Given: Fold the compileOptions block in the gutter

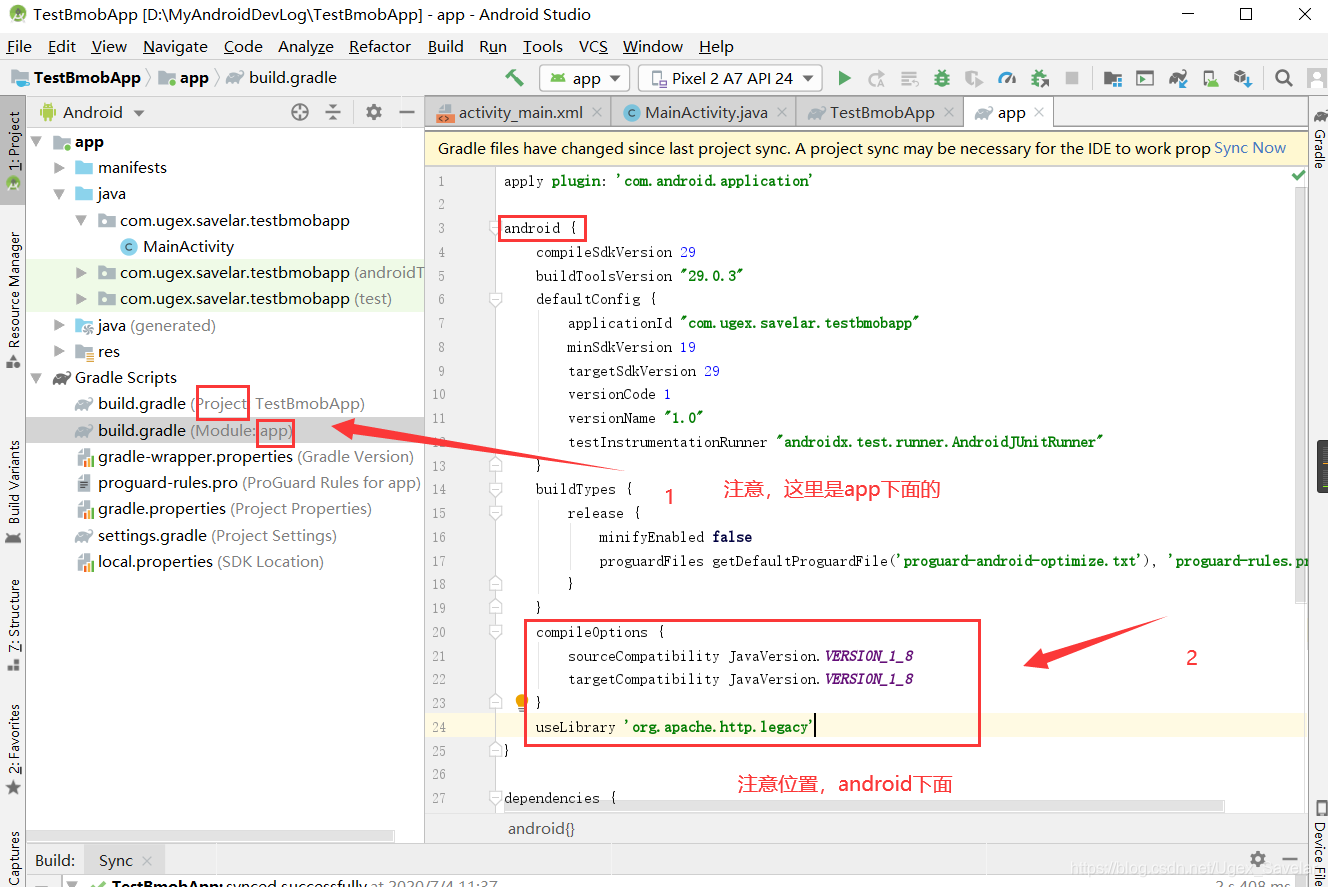Looking at the screenshot, I should click(x=494, y=632).
